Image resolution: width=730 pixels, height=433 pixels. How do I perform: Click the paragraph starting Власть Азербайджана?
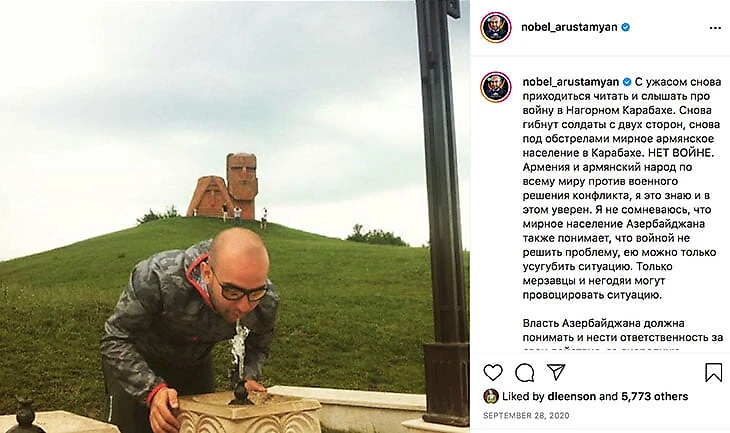click(622, 334)
